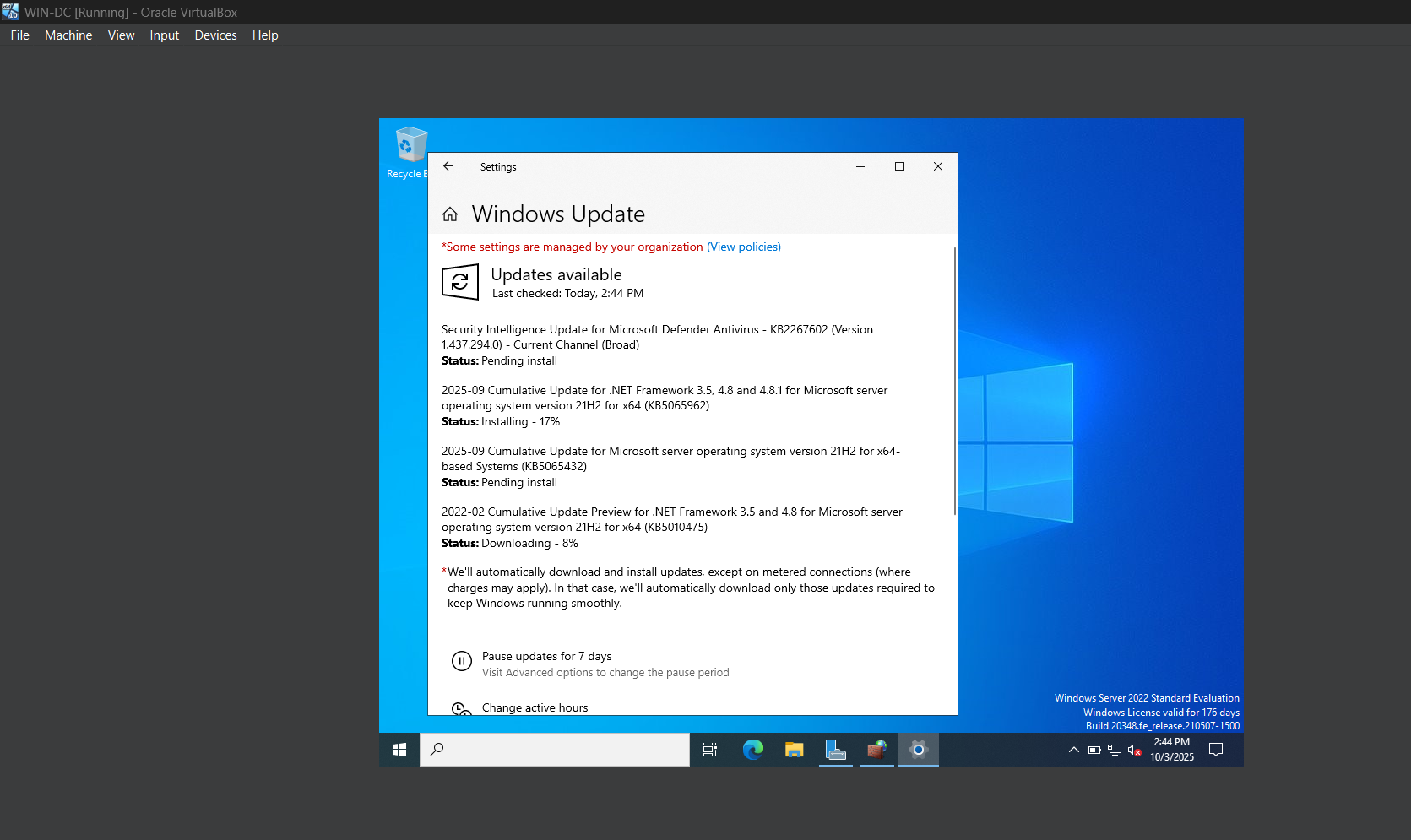Open Task View on the taskbar
This screenshot has height=840, width=1411.
coord(710,750)
